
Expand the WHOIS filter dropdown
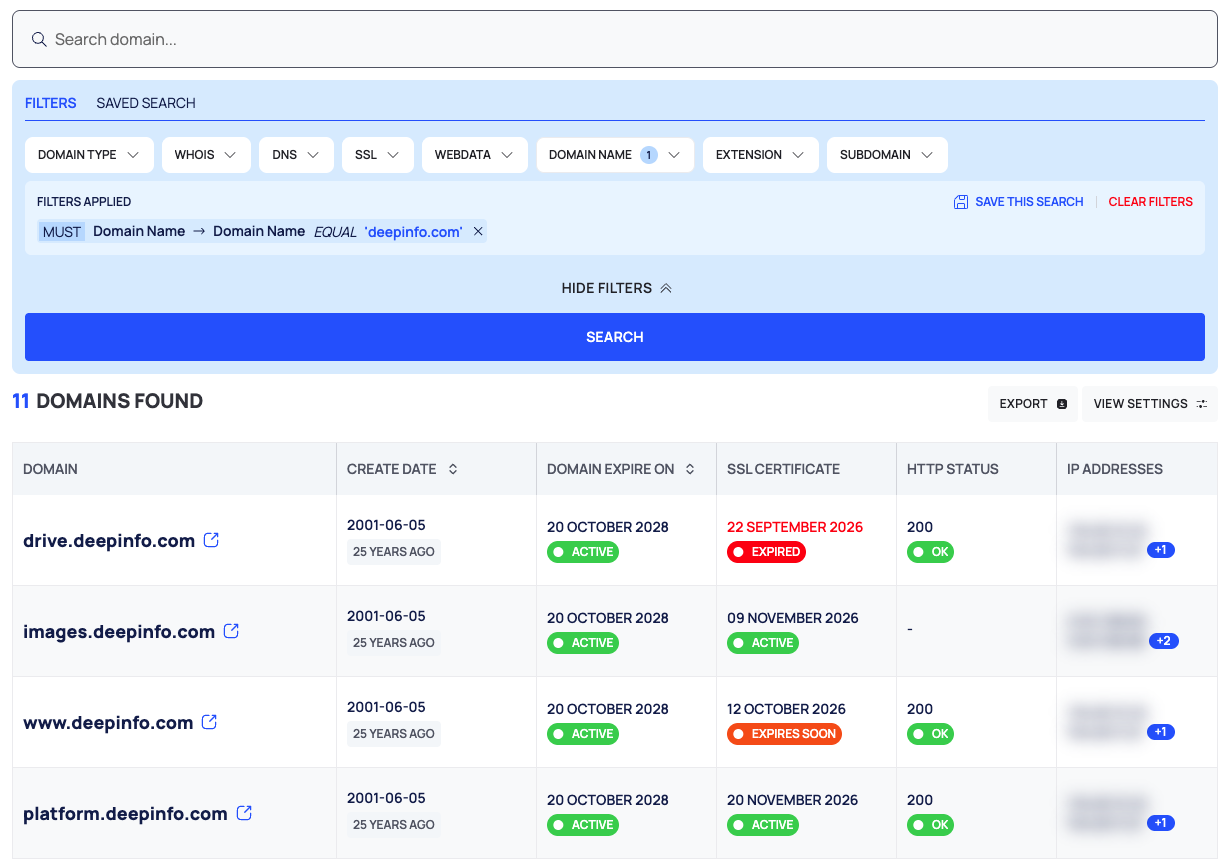click(x=206, y=155)
